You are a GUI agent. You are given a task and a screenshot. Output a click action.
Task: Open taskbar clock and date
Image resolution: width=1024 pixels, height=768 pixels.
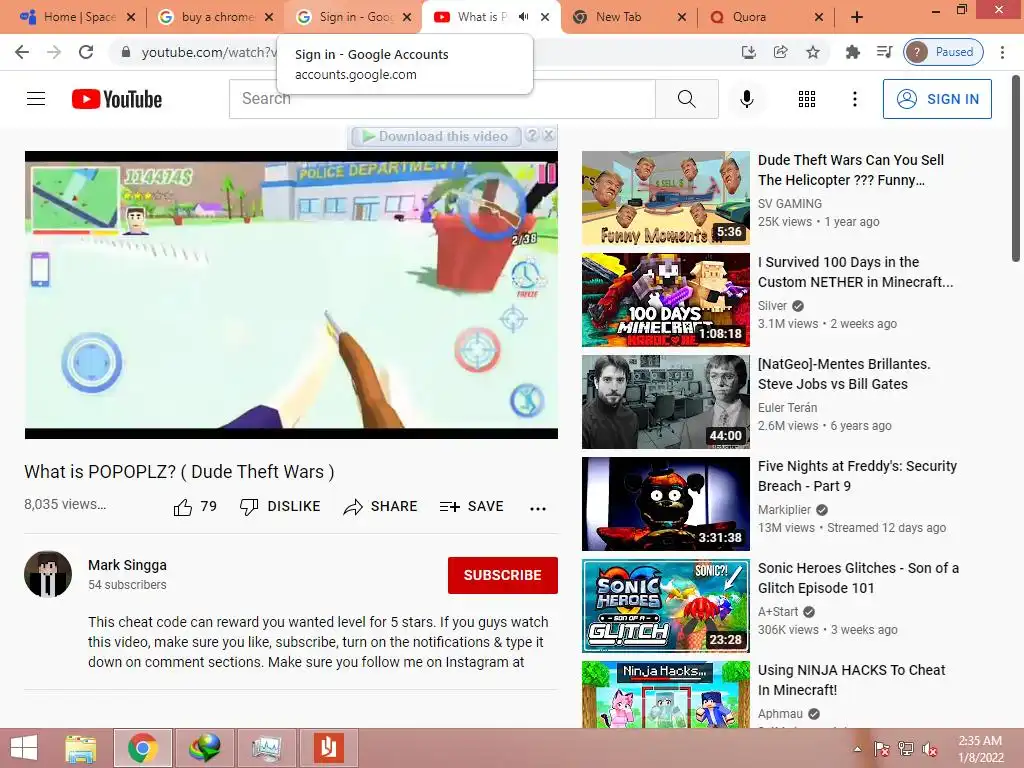coord(980,749)
